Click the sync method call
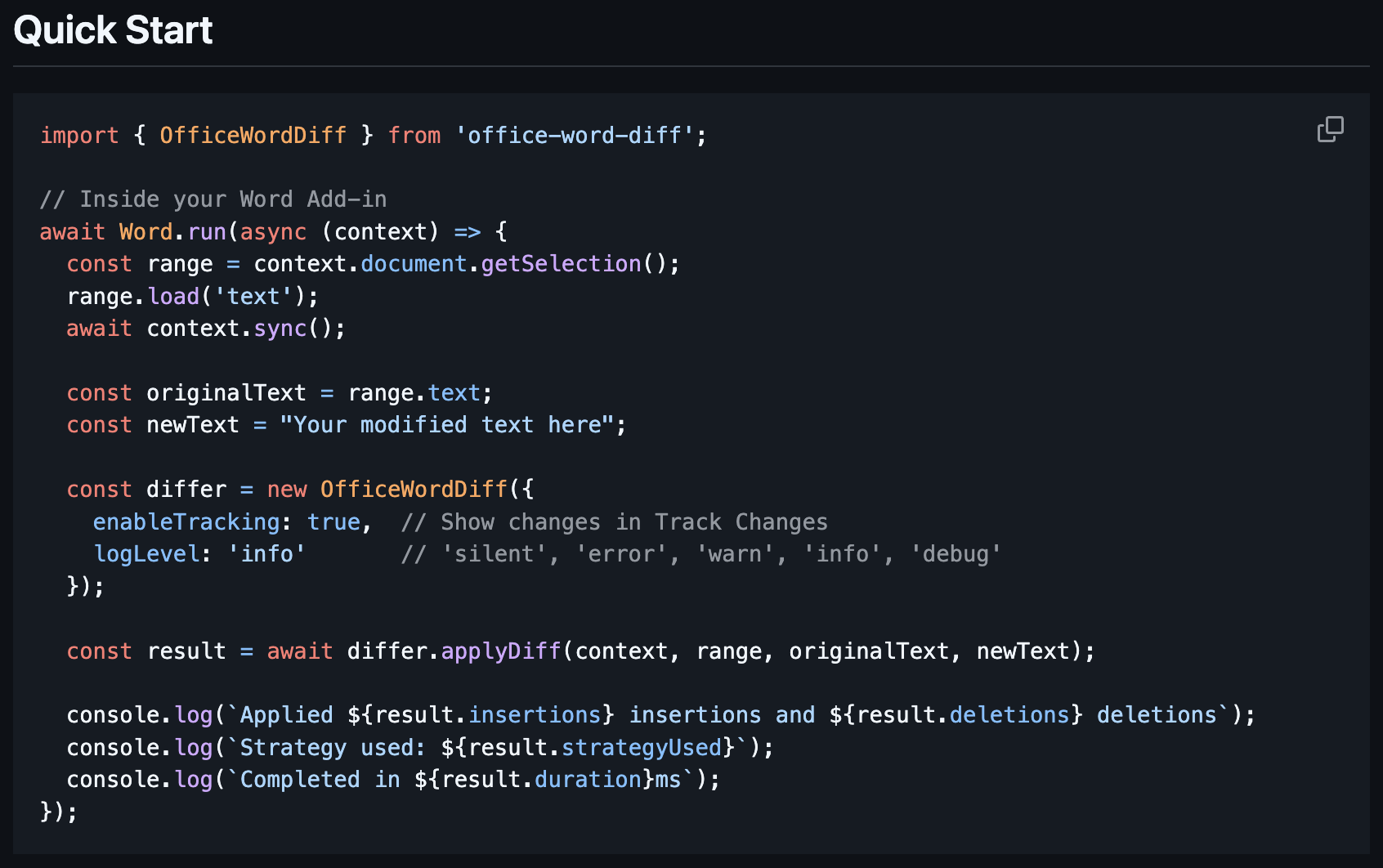 pos(280,329)
